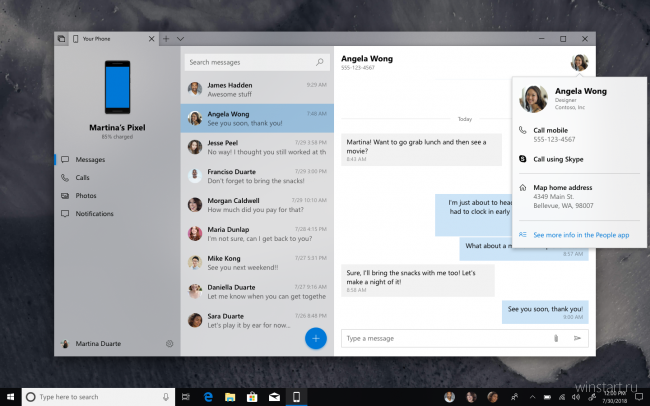Click the People app card icon

click(523, 235)
